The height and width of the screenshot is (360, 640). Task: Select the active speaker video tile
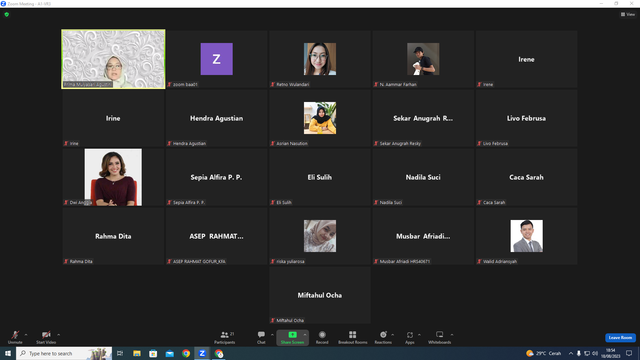coord(113,59)
